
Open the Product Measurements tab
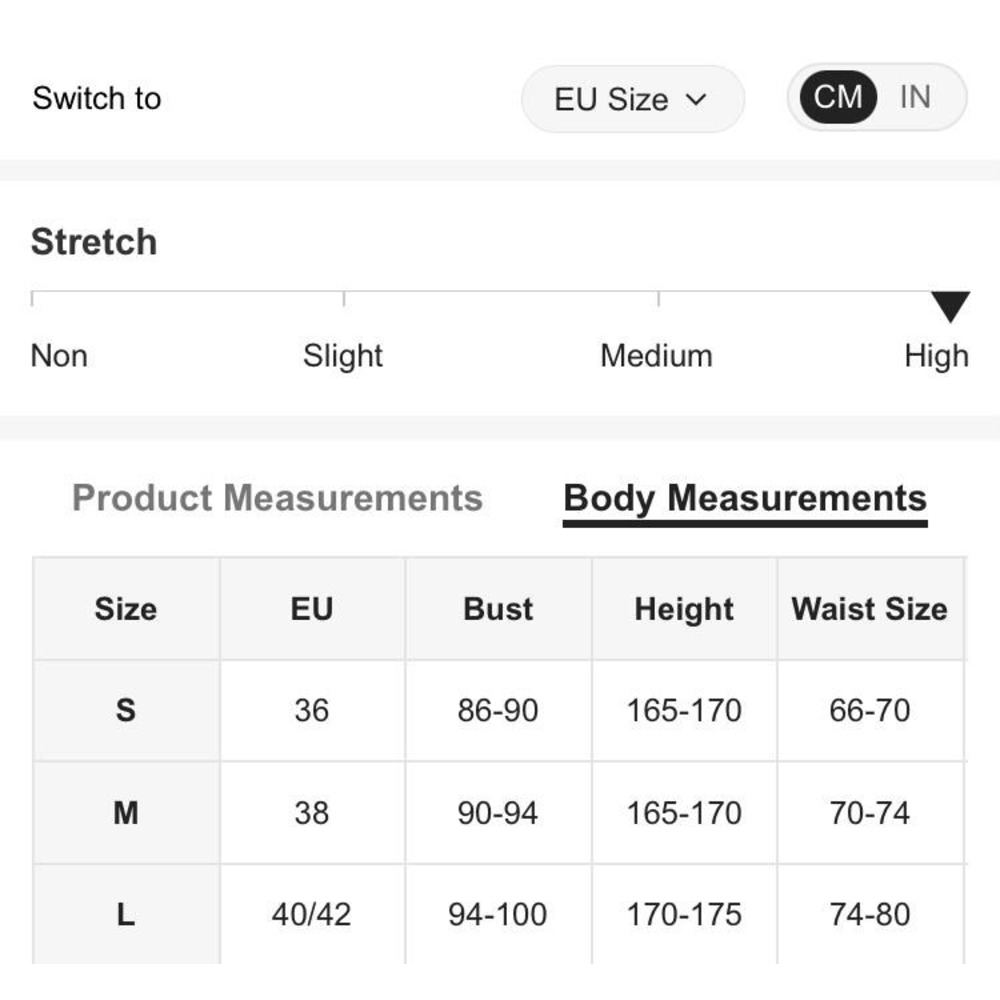[x=277, y=498]
